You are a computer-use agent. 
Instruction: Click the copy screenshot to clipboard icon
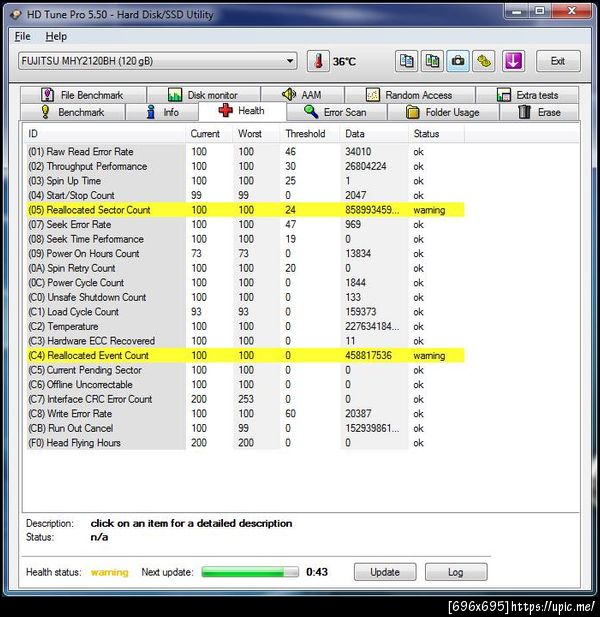click(432, 61)
